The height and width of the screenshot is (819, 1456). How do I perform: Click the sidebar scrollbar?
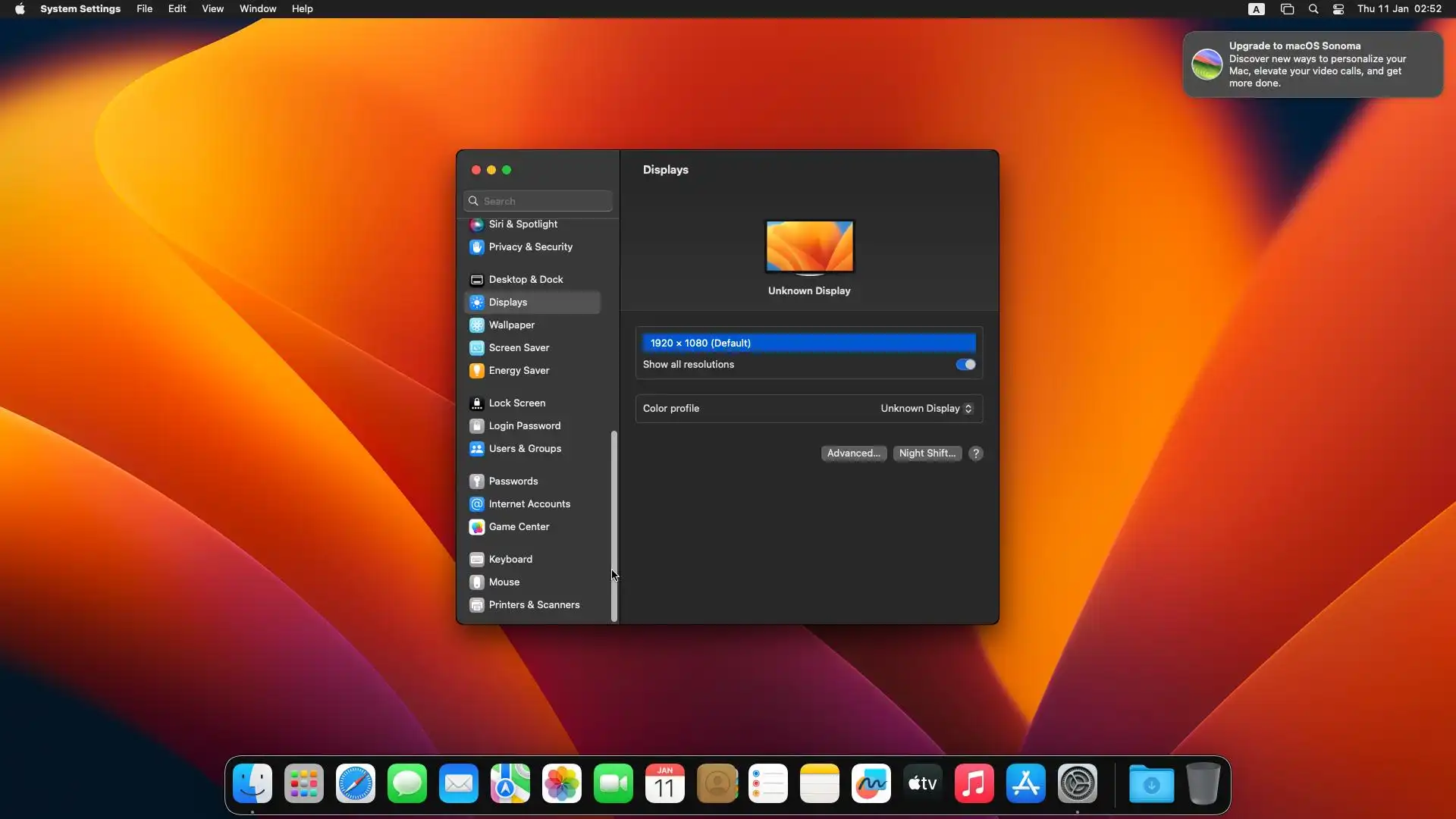click(614, 523)
